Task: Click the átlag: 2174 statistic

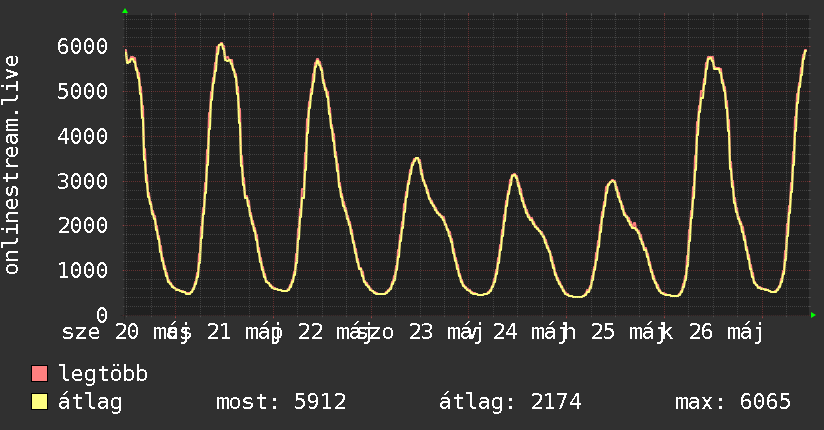Action: coord(510,402)
